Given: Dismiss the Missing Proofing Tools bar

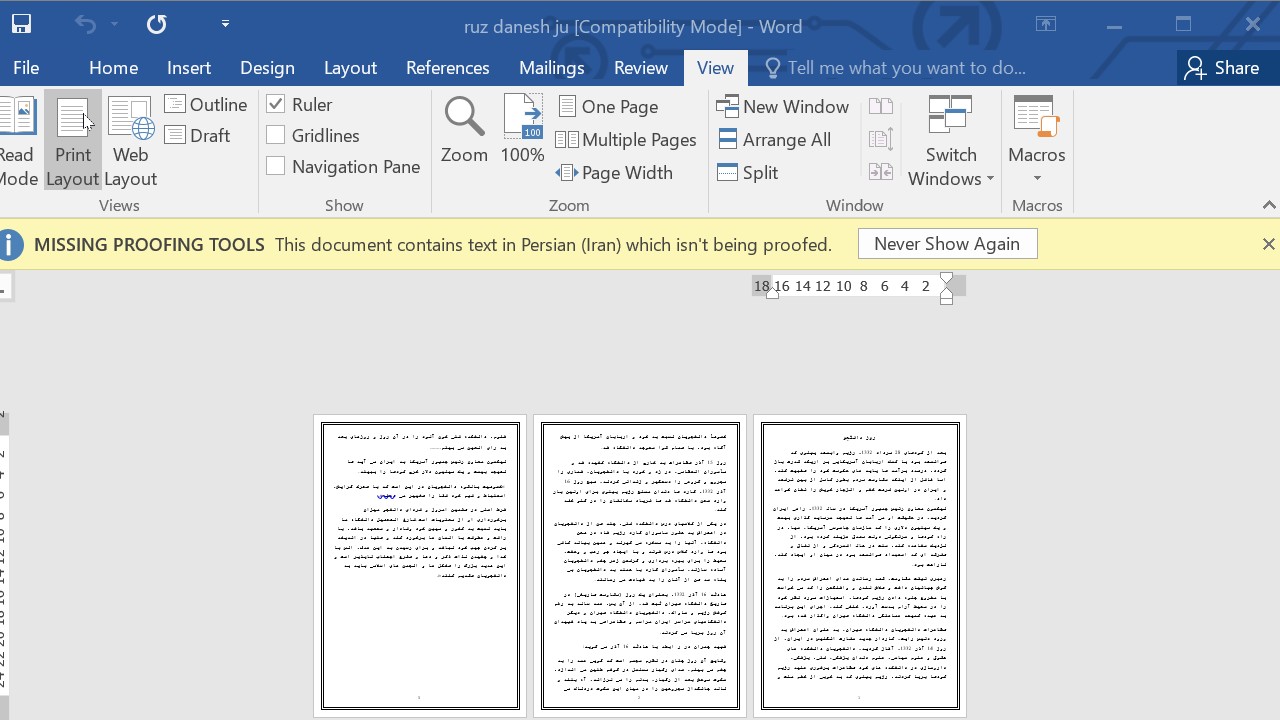Looking at the screenshot, I should click(x=1268, y=244).
